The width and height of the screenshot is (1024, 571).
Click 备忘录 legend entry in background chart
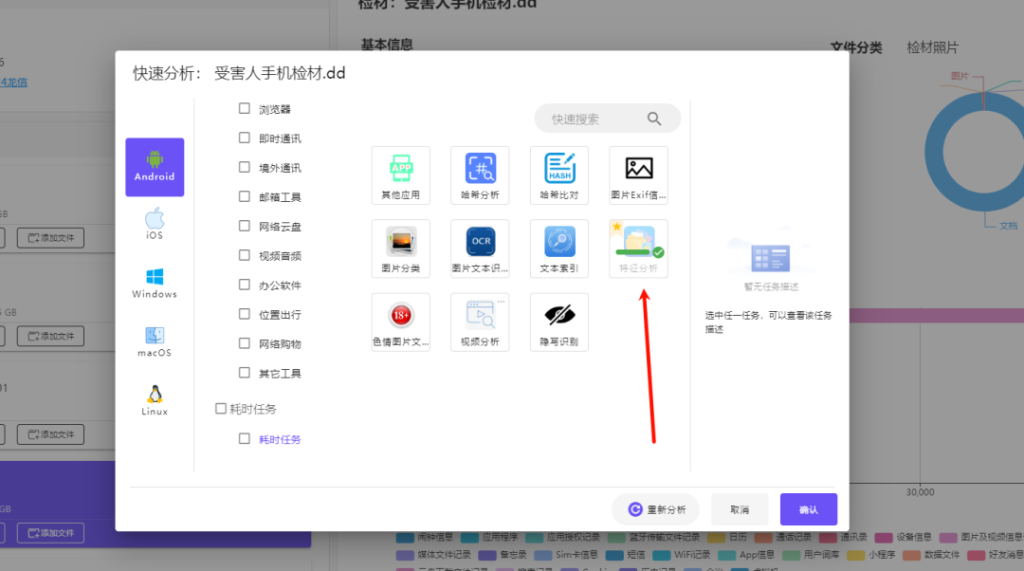point(503,555)
